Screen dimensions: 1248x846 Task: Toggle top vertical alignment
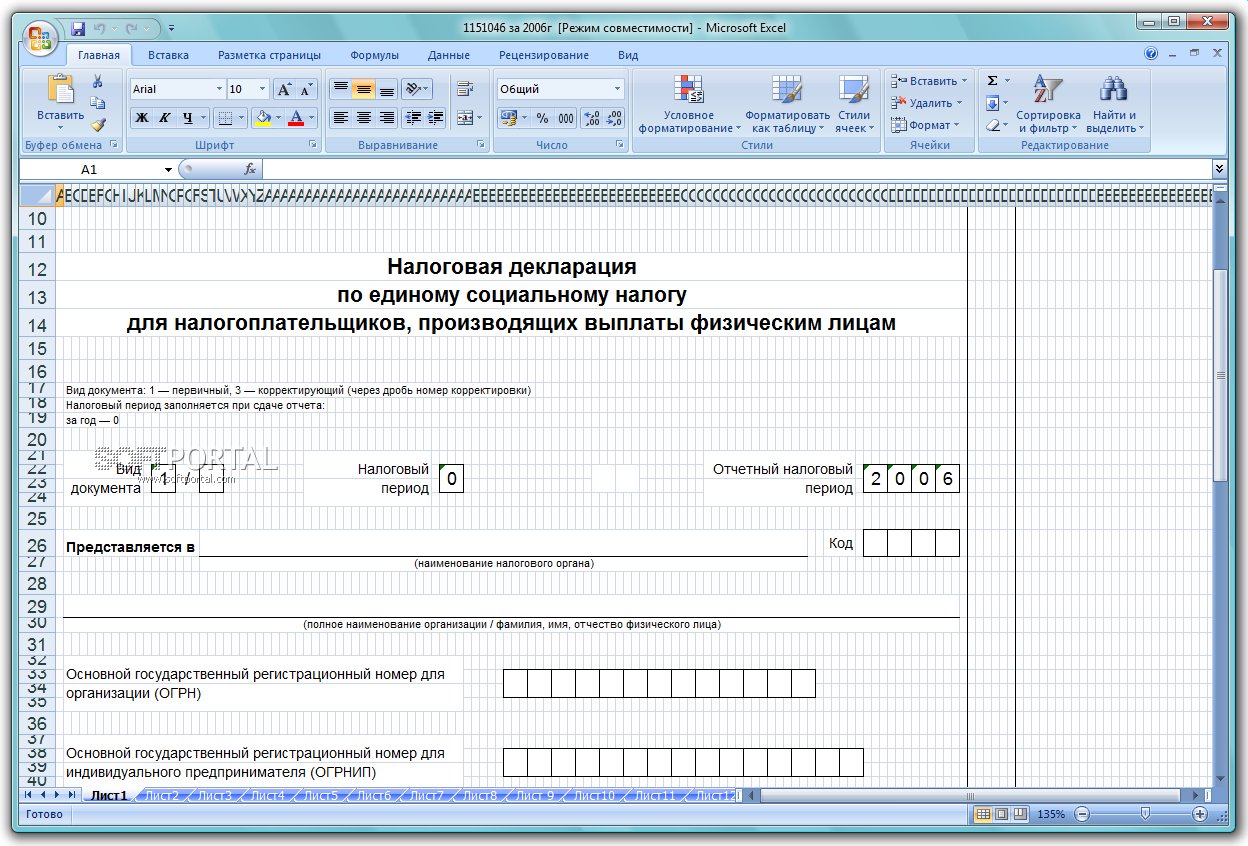click(x=340, y=89)
